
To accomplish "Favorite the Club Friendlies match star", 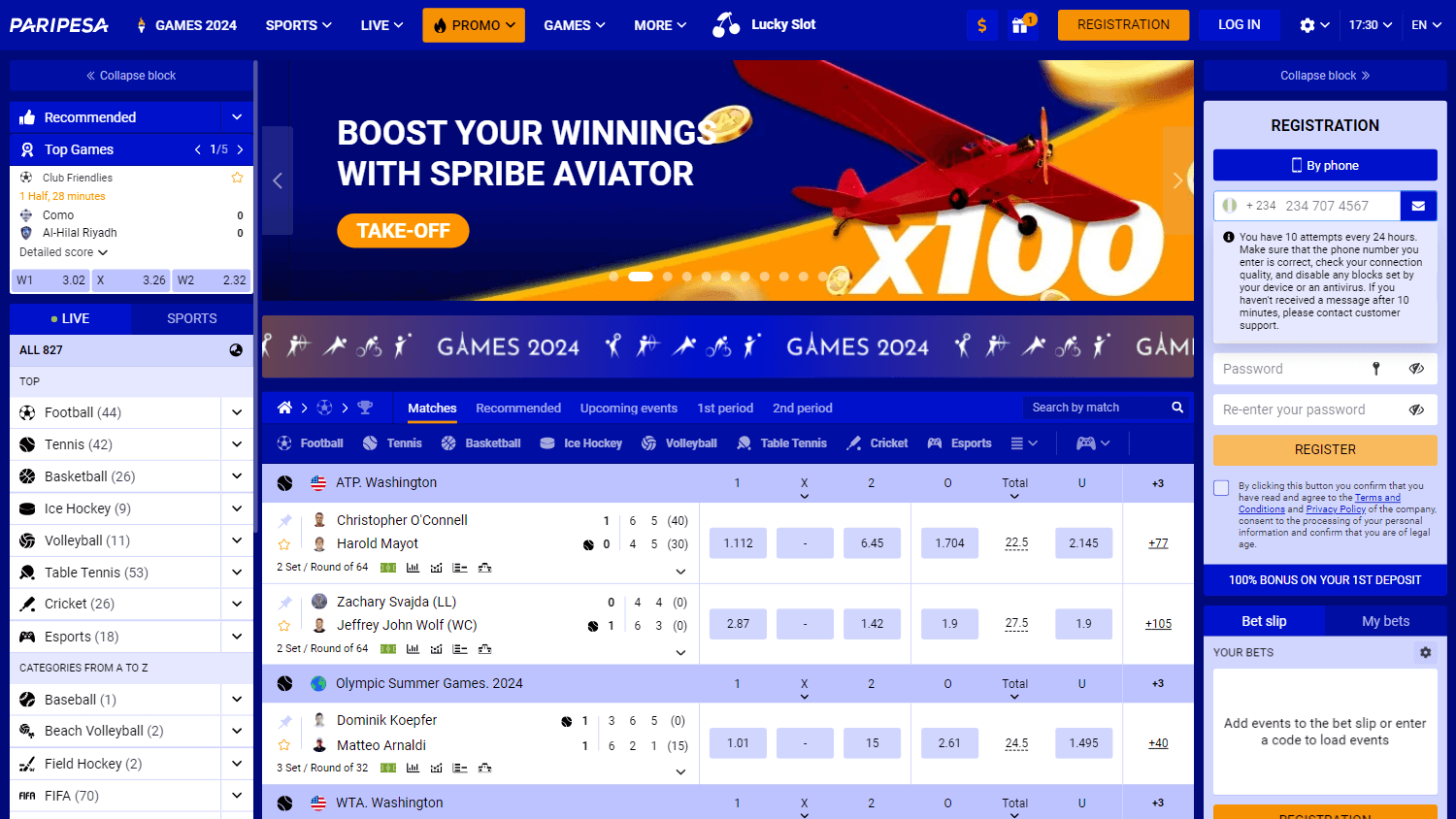I will coord(237,178).
